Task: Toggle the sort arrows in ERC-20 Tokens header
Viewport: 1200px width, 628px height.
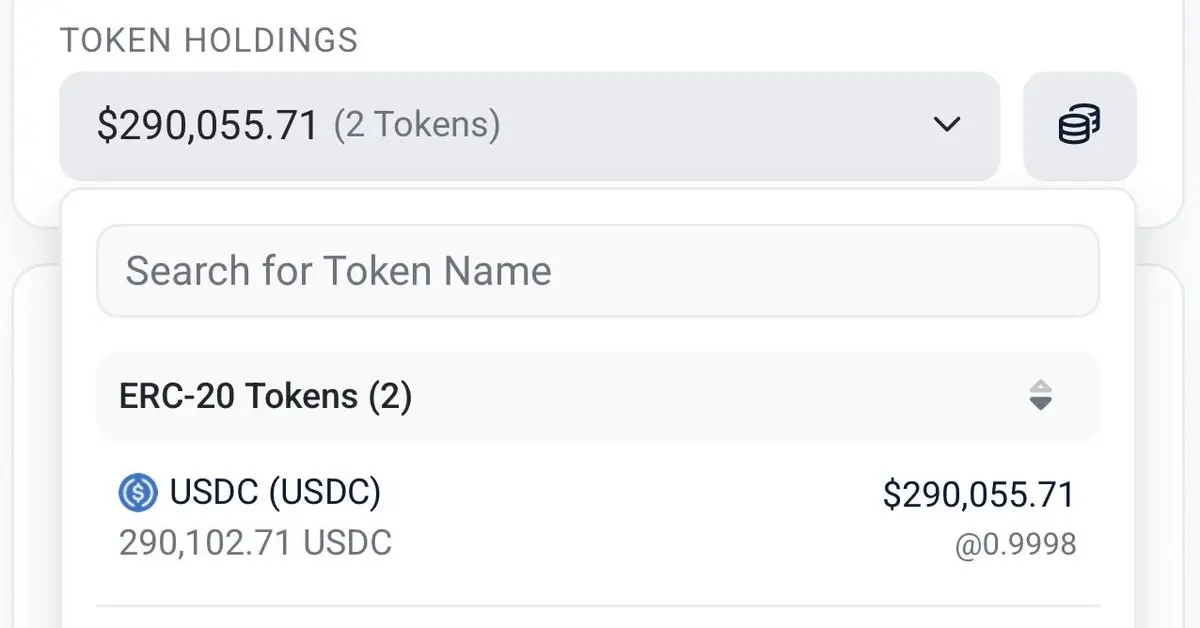Action: point(1041,396)
